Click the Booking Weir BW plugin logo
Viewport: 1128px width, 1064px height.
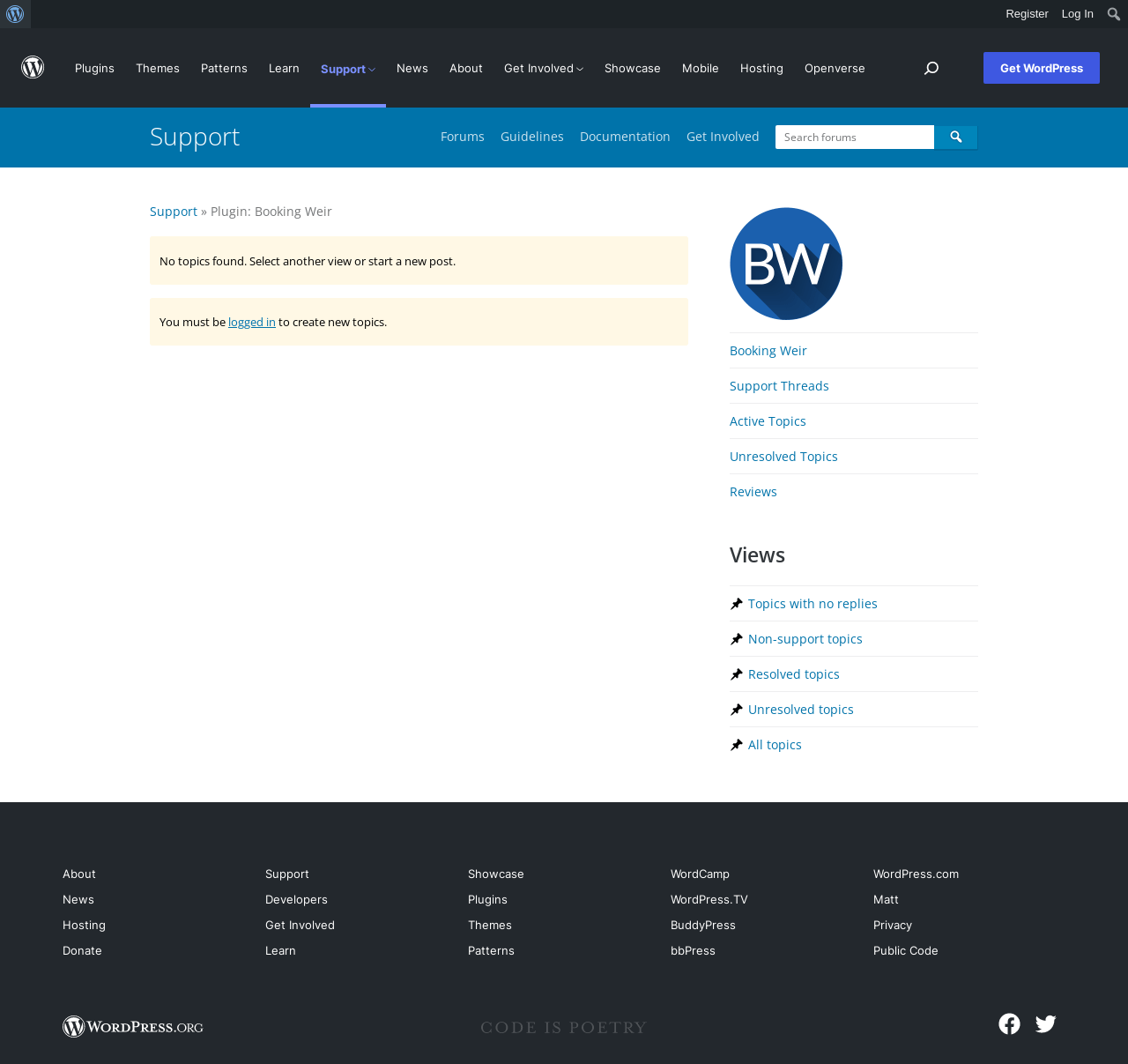pos(786,264)
